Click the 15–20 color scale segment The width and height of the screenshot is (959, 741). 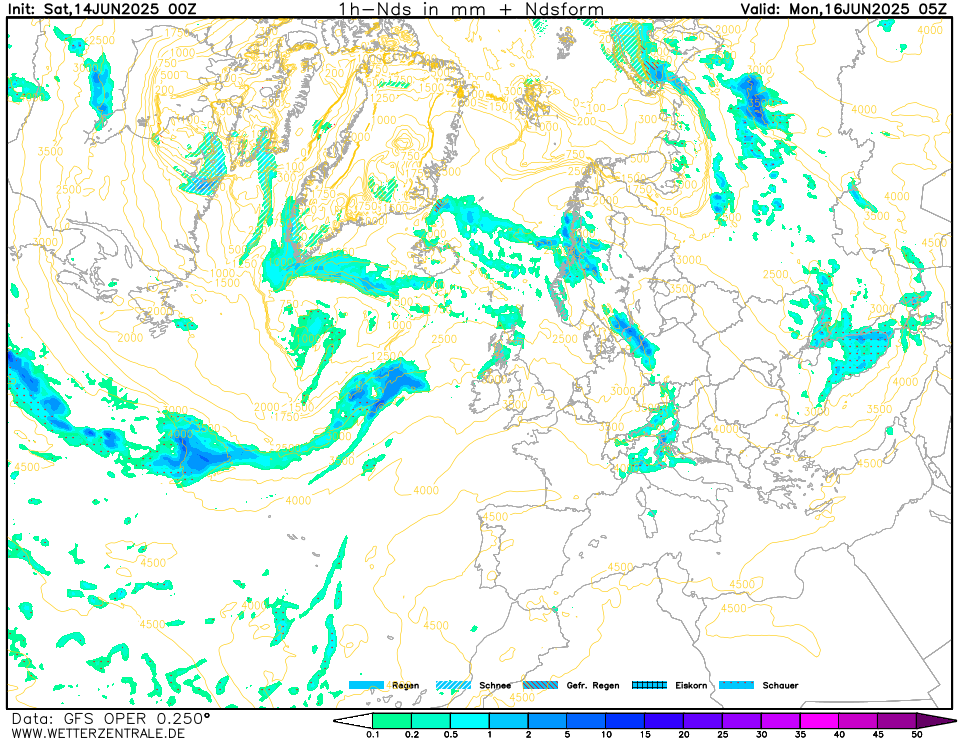click(x=664, y=721)
